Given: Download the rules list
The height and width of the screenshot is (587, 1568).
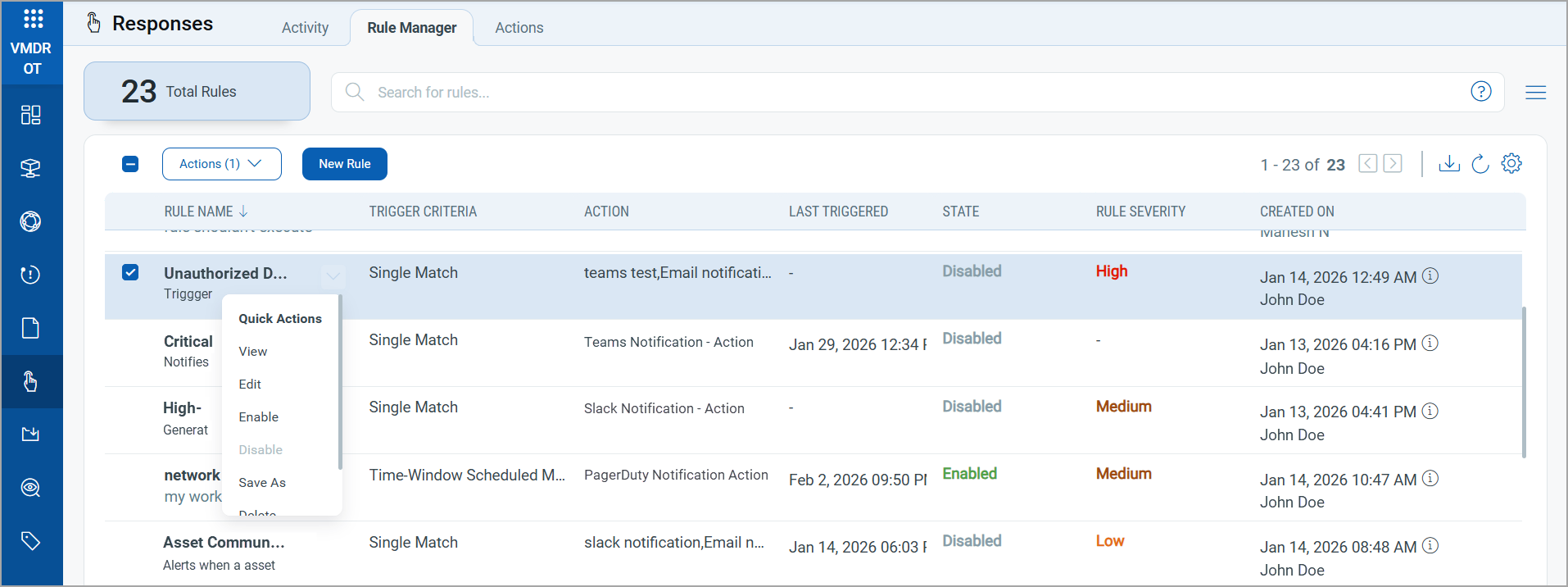Looking at the screenshot, I should point(1448,164).
